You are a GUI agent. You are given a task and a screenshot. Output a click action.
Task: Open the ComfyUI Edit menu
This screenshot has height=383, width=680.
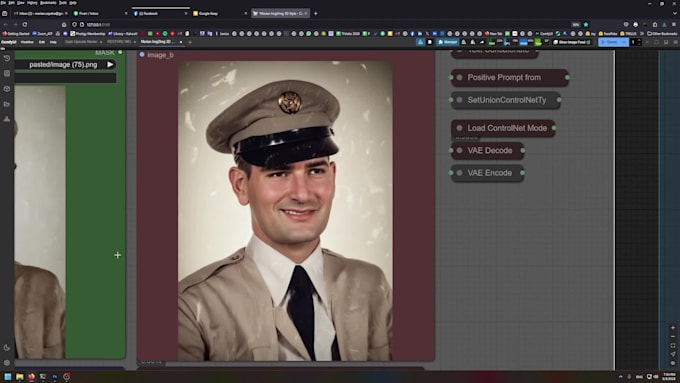tap(42, 42)
